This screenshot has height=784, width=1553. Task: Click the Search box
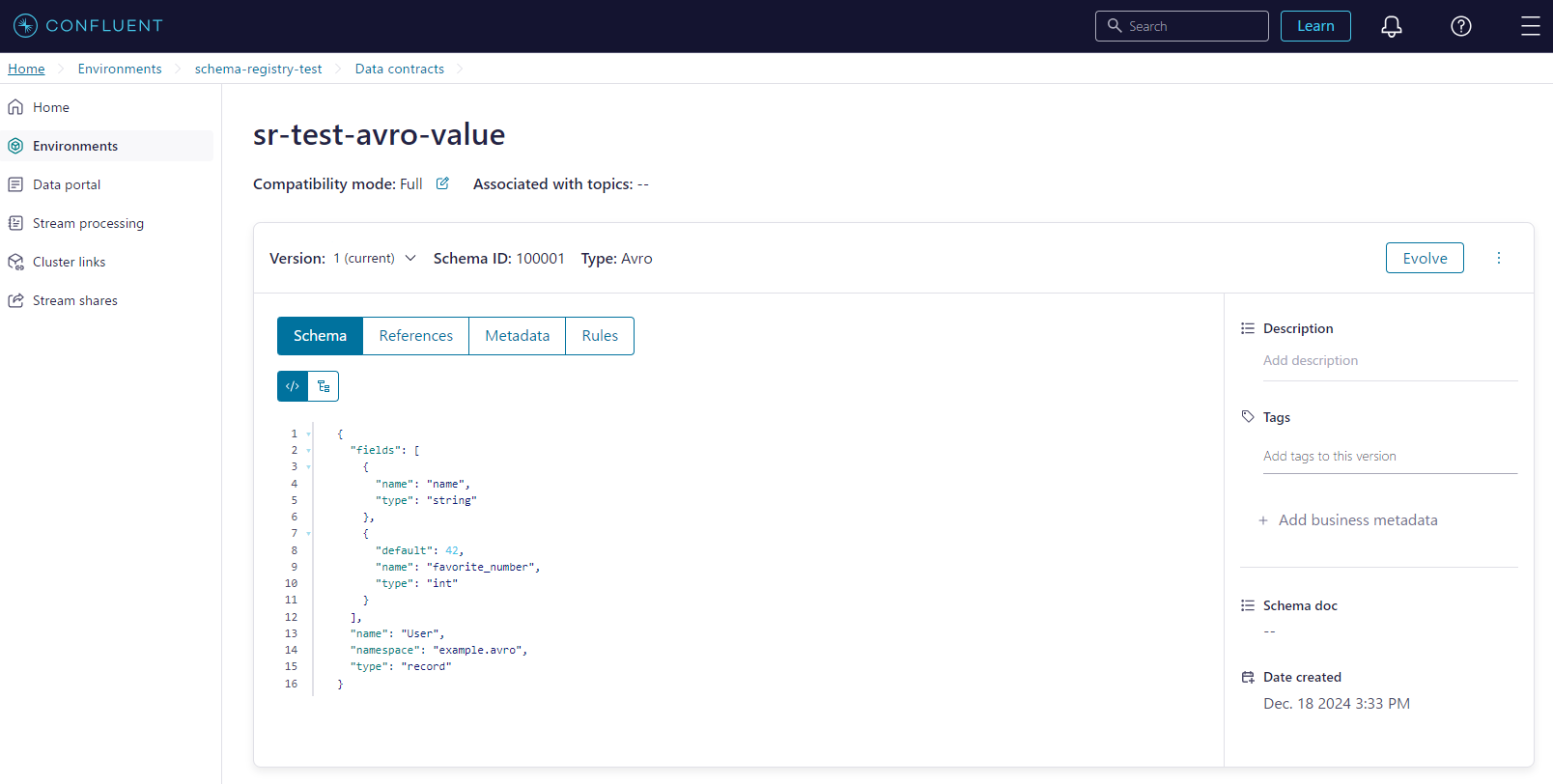pos(1181,26)
